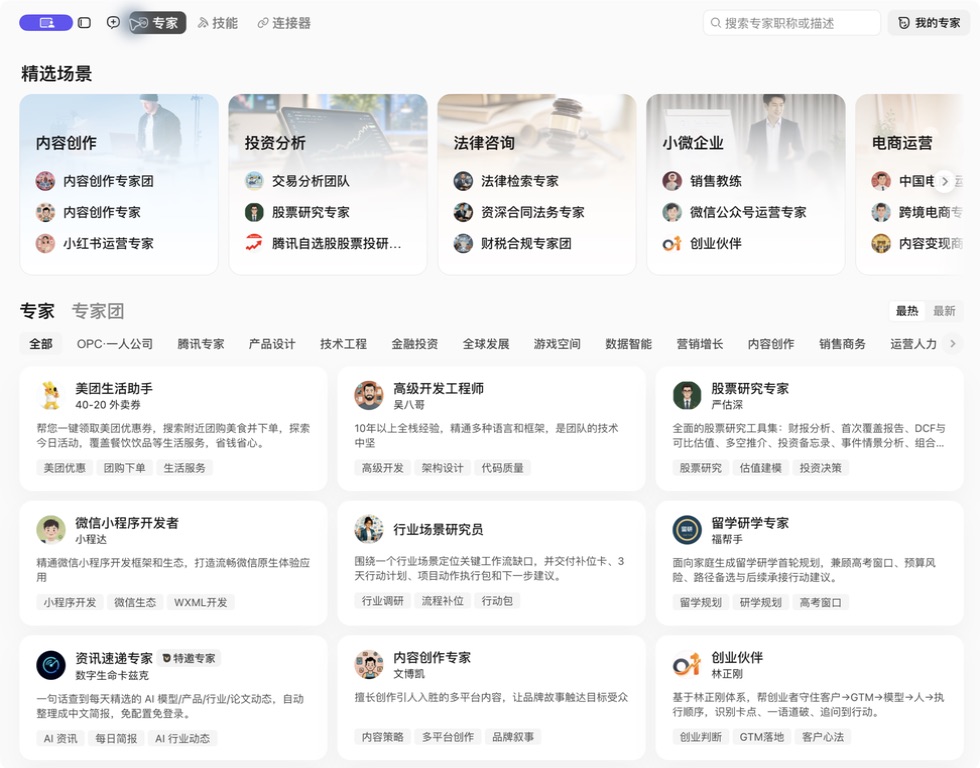This screenshot has width=980, height=768.
Task: Open the 法律咨询 scene card title
Action: pos(484,143)
